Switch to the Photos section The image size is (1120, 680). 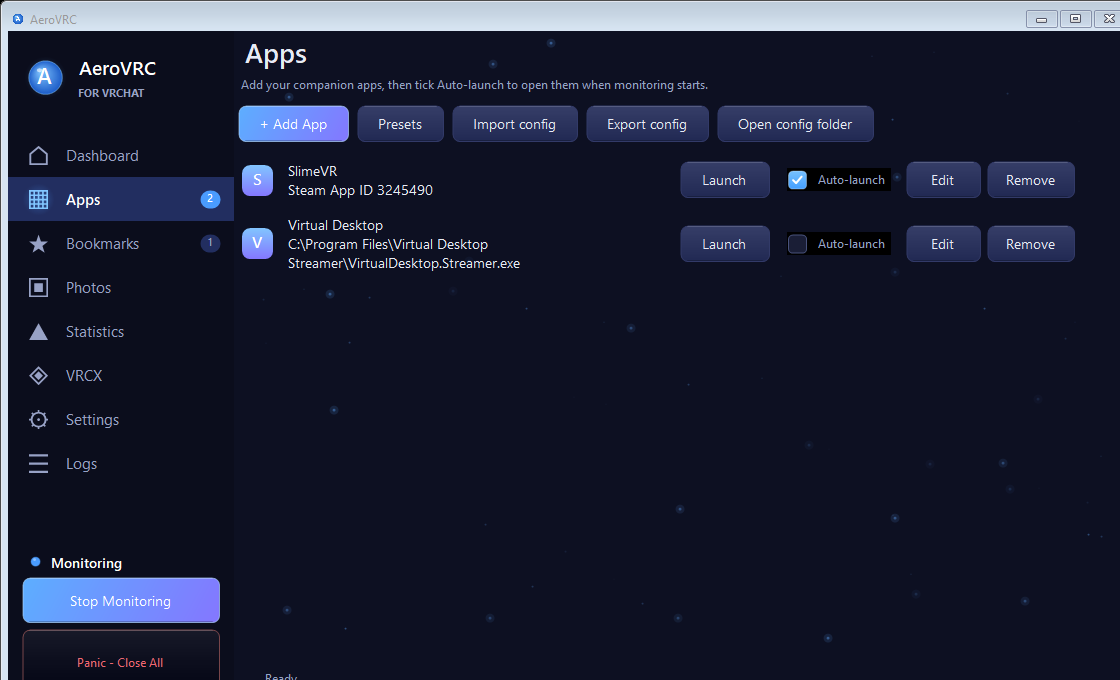click(121, 288)
